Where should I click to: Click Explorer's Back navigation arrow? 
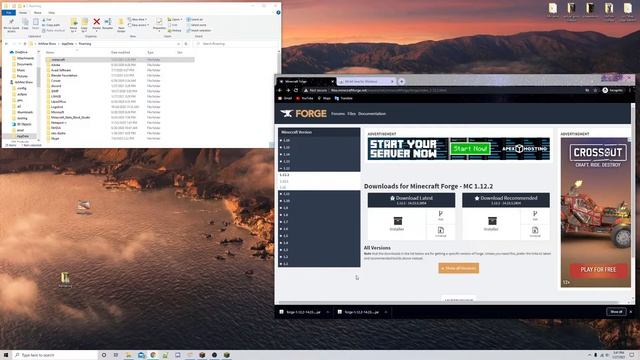click(6, 44)
